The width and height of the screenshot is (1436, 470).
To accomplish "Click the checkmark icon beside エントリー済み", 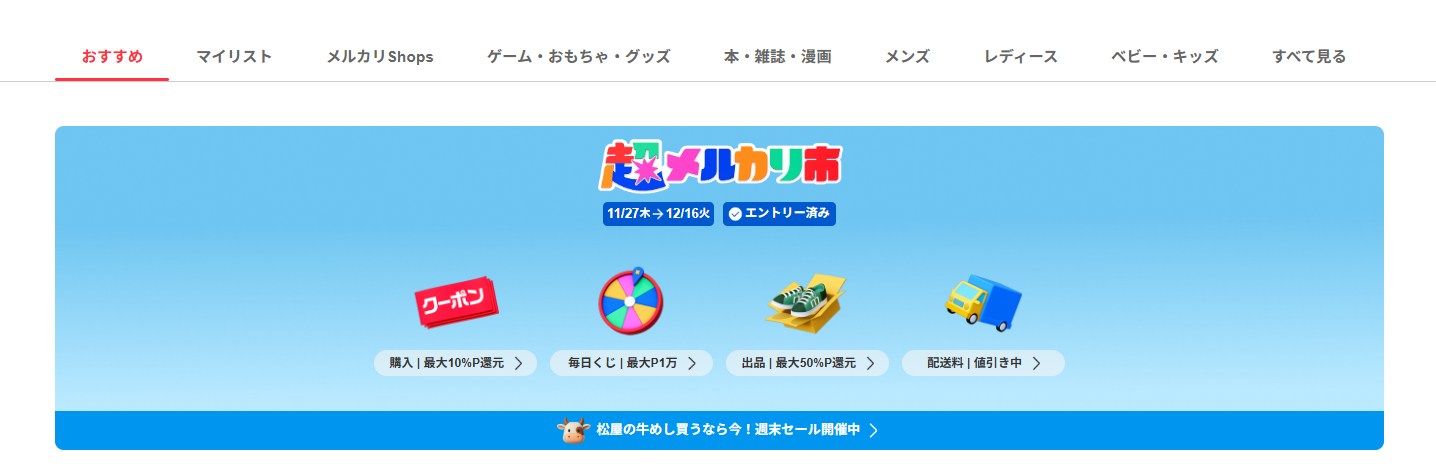I will (x=735, y=214).
